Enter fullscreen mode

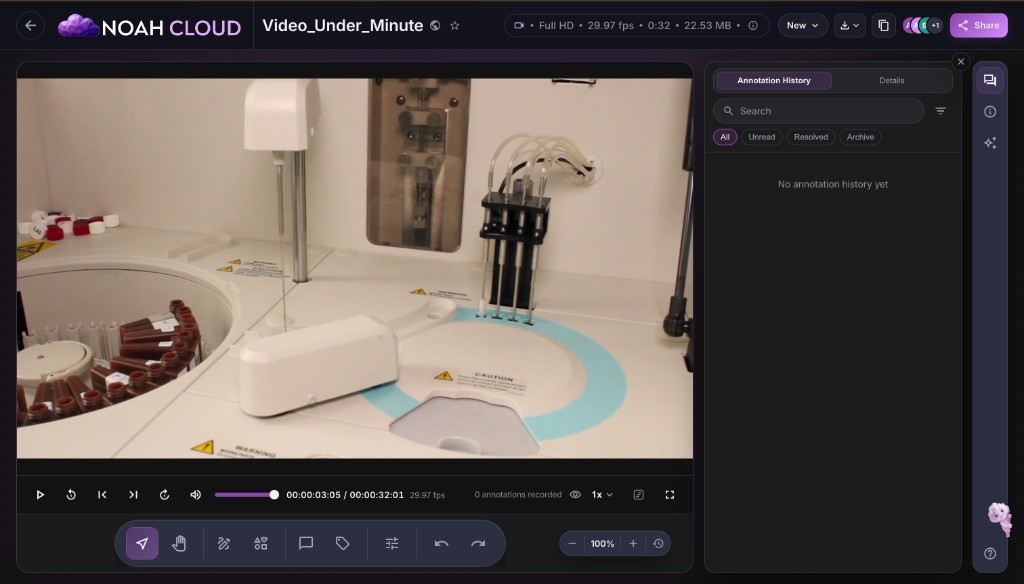coord(669,495)
